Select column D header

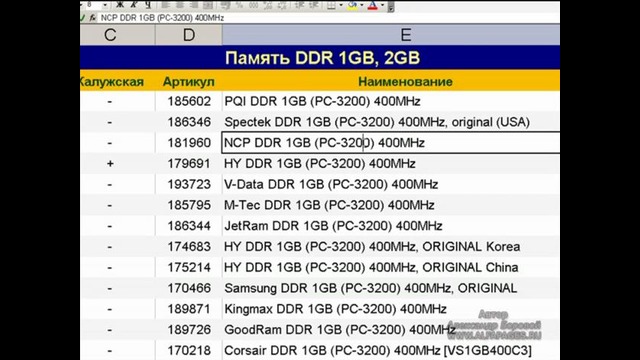coord(189,35)
